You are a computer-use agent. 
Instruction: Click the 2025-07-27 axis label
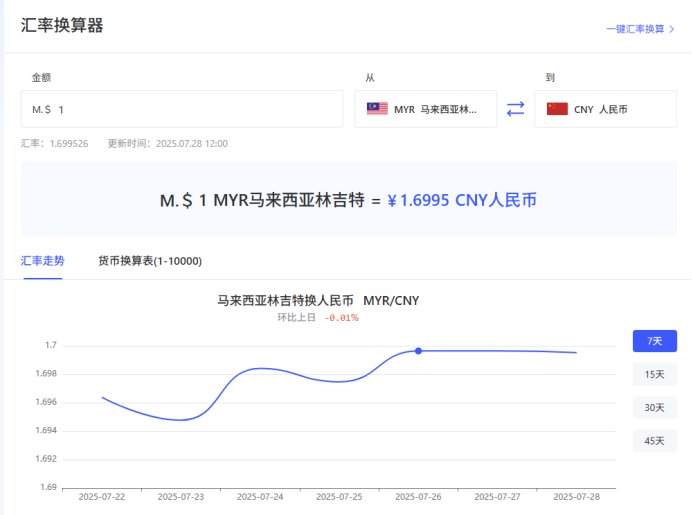[497, 497]
